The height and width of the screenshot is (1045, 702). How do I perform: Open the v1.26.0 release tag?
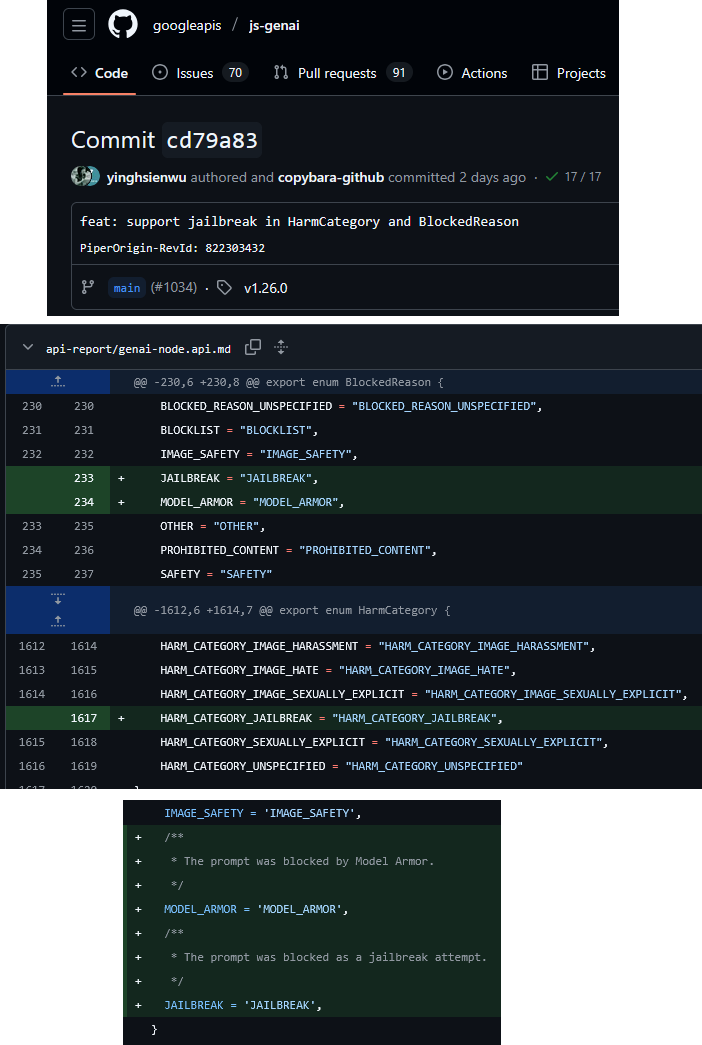click(x=265, y=288)
